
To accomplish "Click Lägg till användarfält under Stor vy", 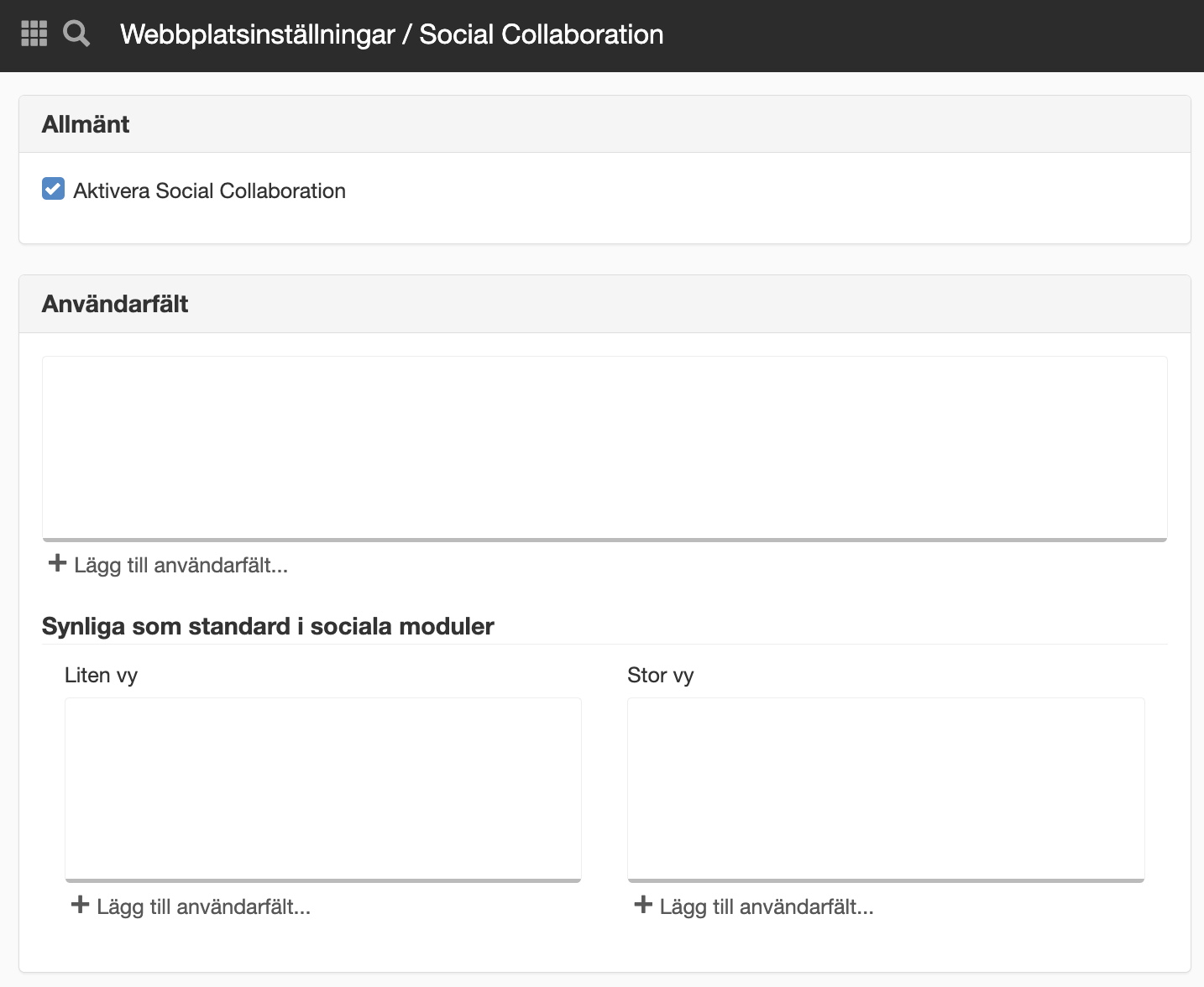I will pos(754,906).
